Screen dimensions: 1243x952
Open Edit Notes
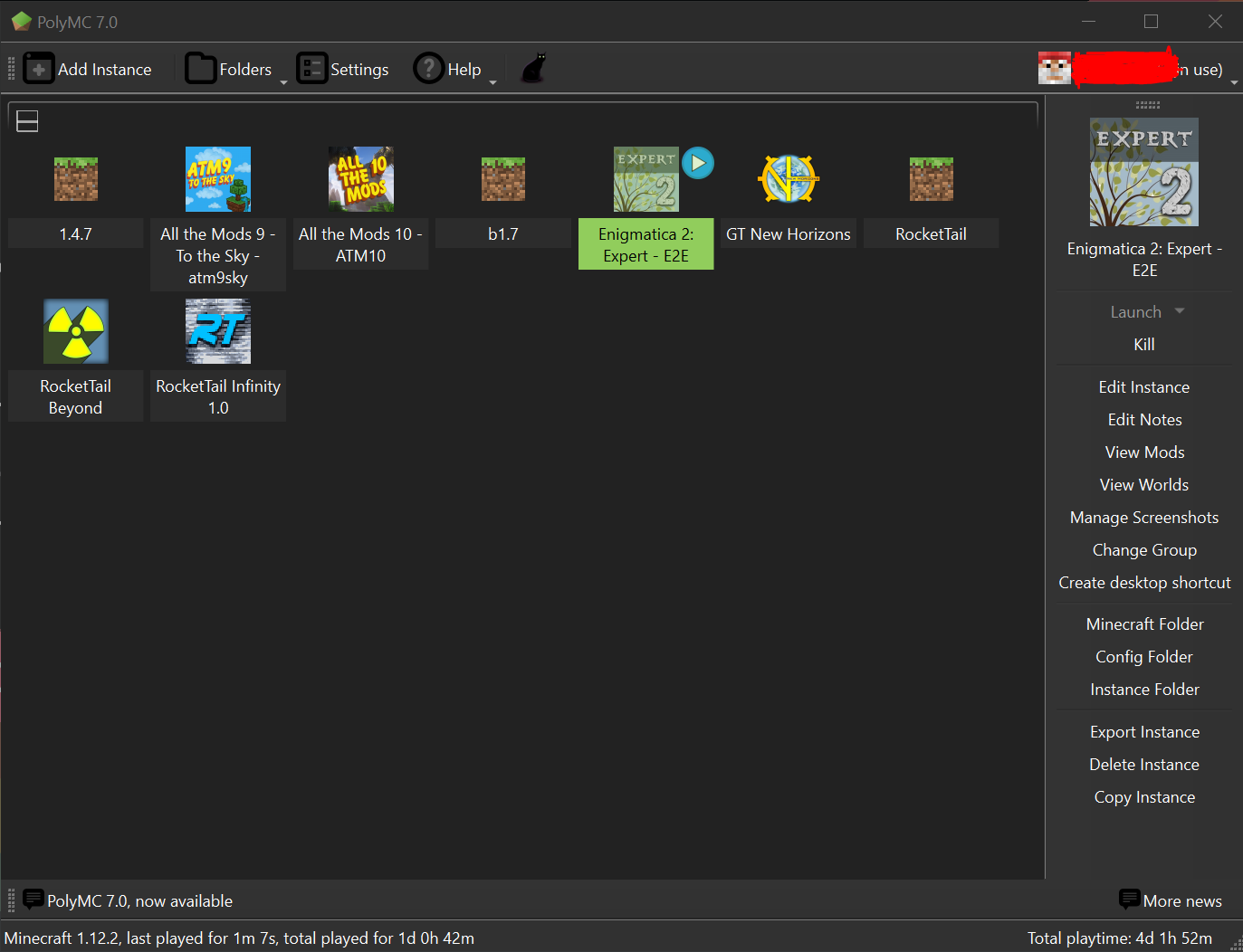coord(1144,420)
